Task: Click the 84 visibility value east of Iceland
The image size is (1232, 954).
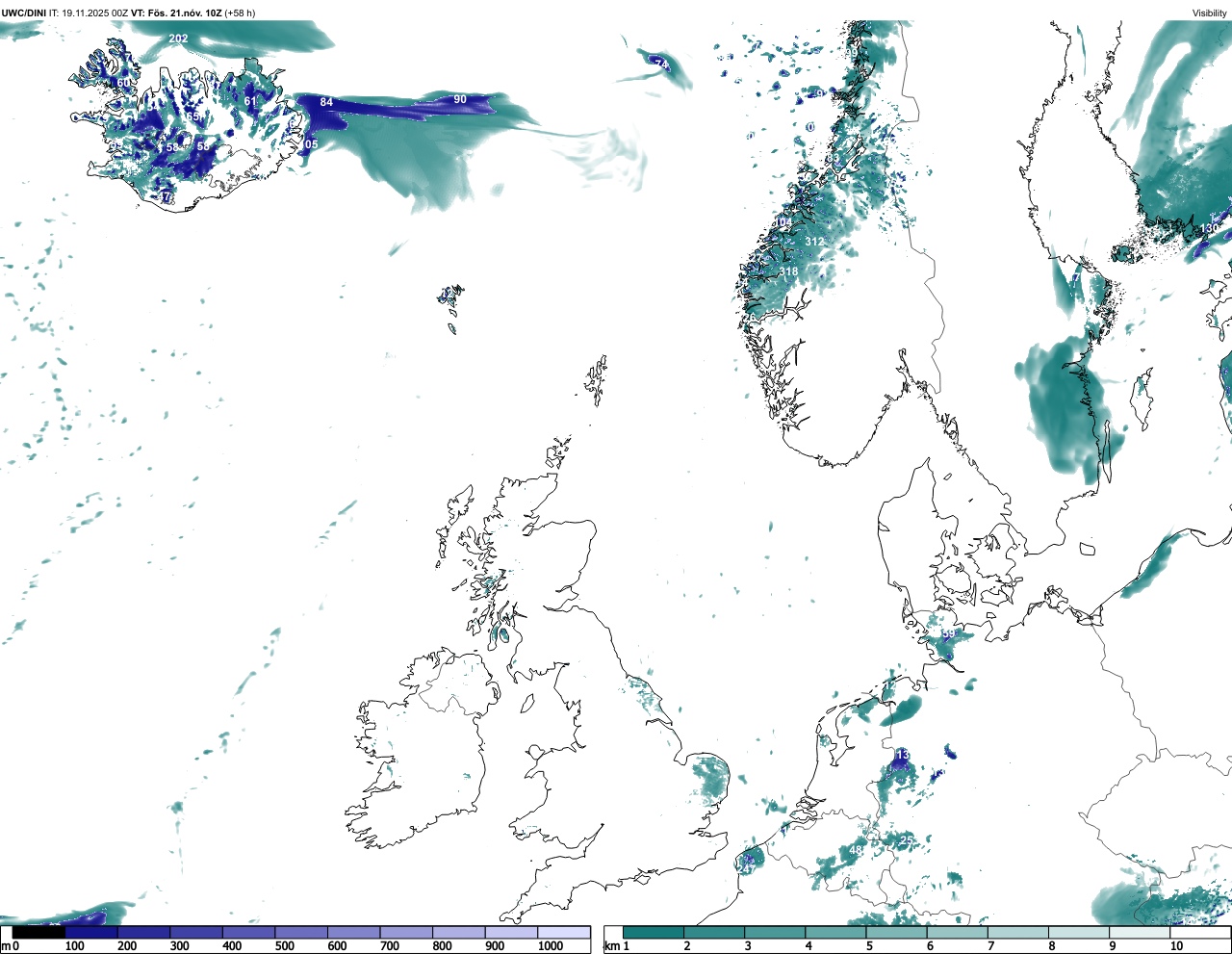Action: point(326,102)
